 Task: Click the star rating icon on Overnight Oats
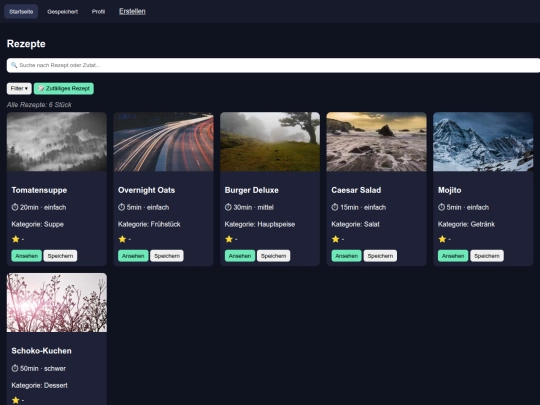[x=122, y=239]
